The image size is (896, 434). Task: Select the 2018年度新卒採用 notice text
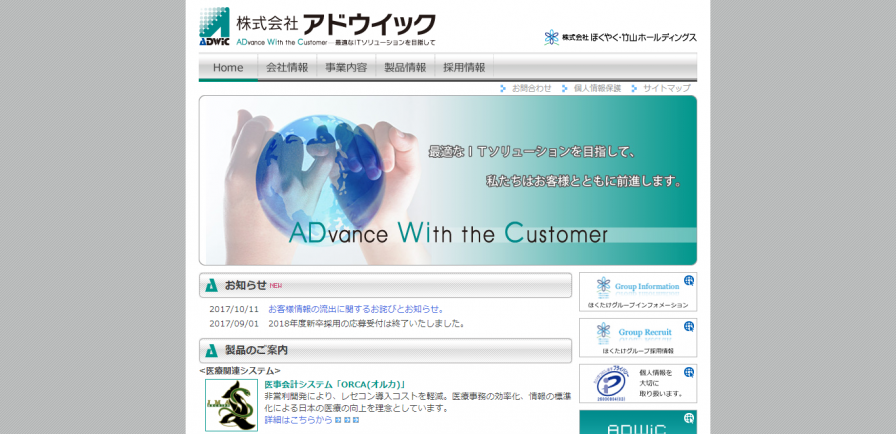pos(366,324)
